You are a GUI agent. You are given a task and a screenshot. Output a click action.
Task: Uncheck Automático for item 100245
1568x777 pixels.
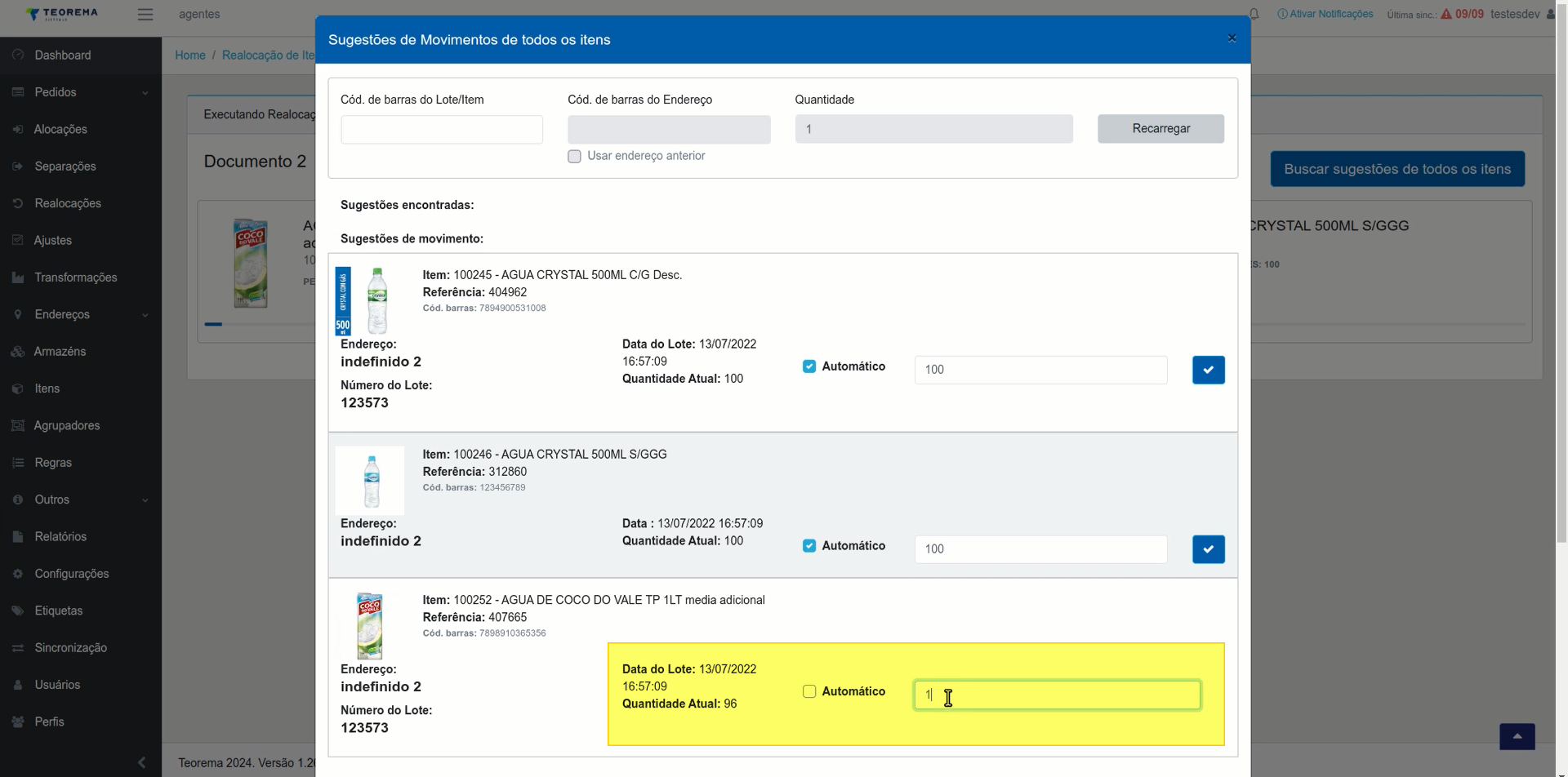coord(809,366)
